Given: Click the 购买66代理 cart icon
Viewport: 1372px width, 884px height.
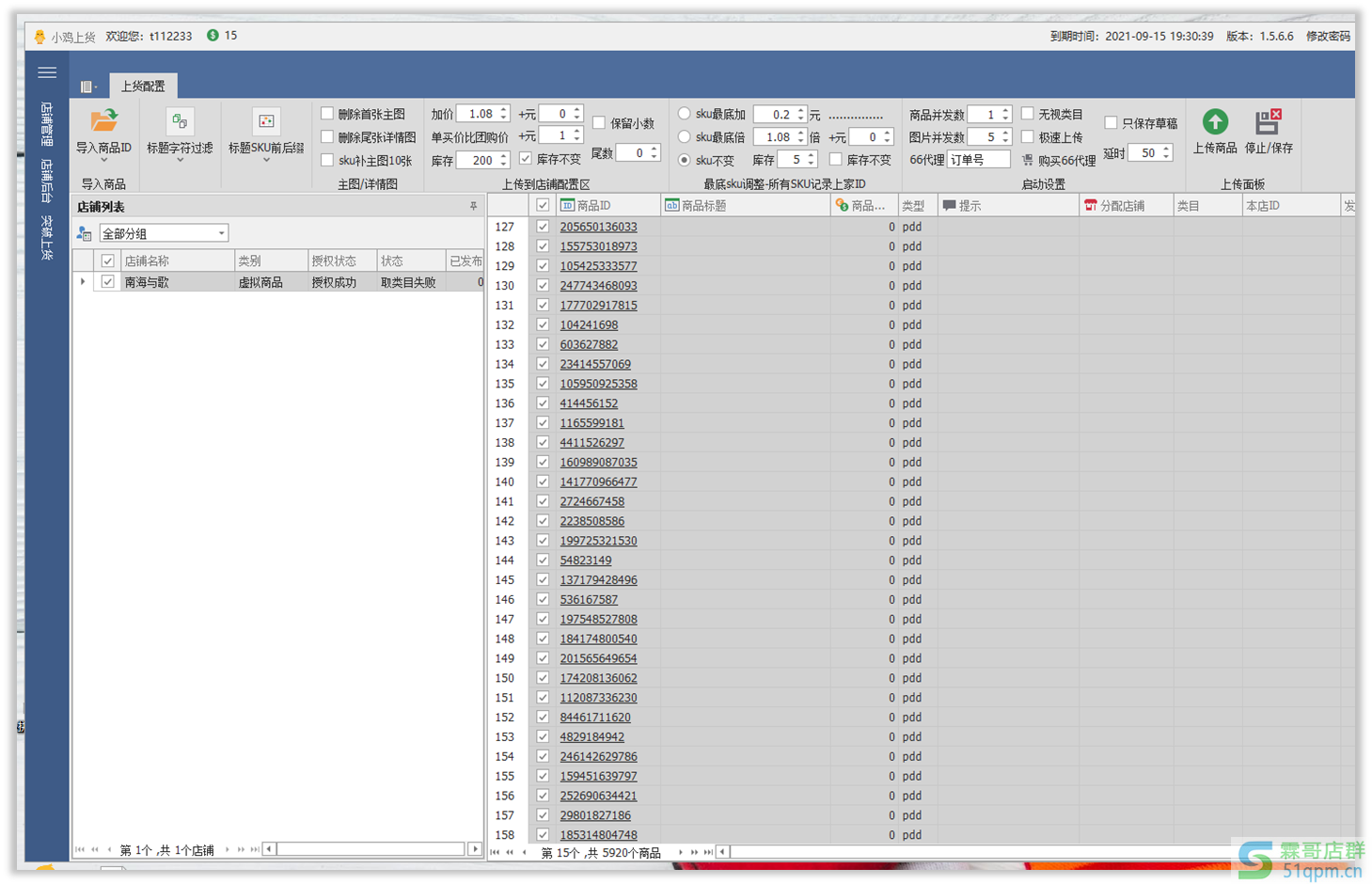Looking at the screenshot, I should 1028,161.
